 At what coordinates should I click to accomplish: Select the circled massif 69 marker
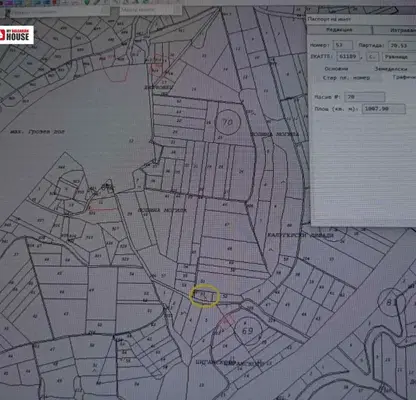(247, 331)
